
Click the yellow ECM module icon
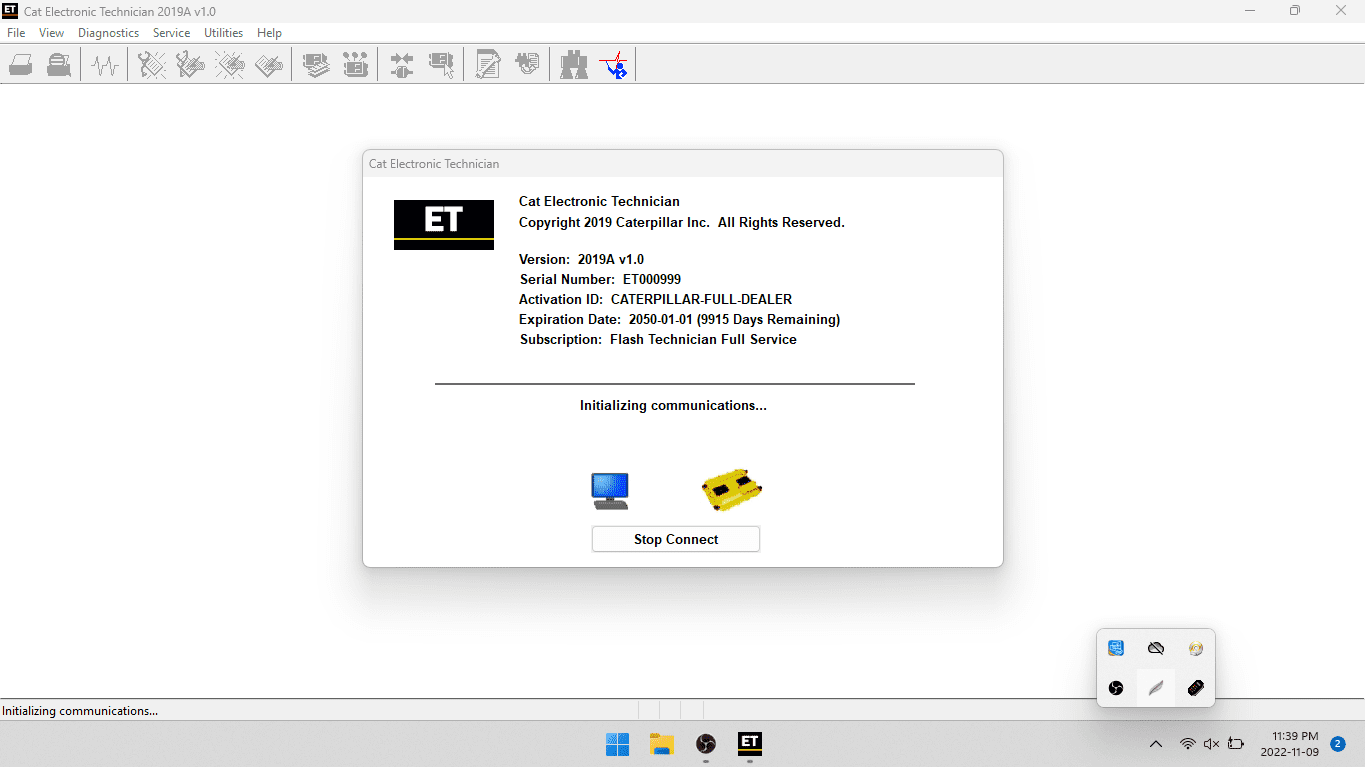coord(732,489)
